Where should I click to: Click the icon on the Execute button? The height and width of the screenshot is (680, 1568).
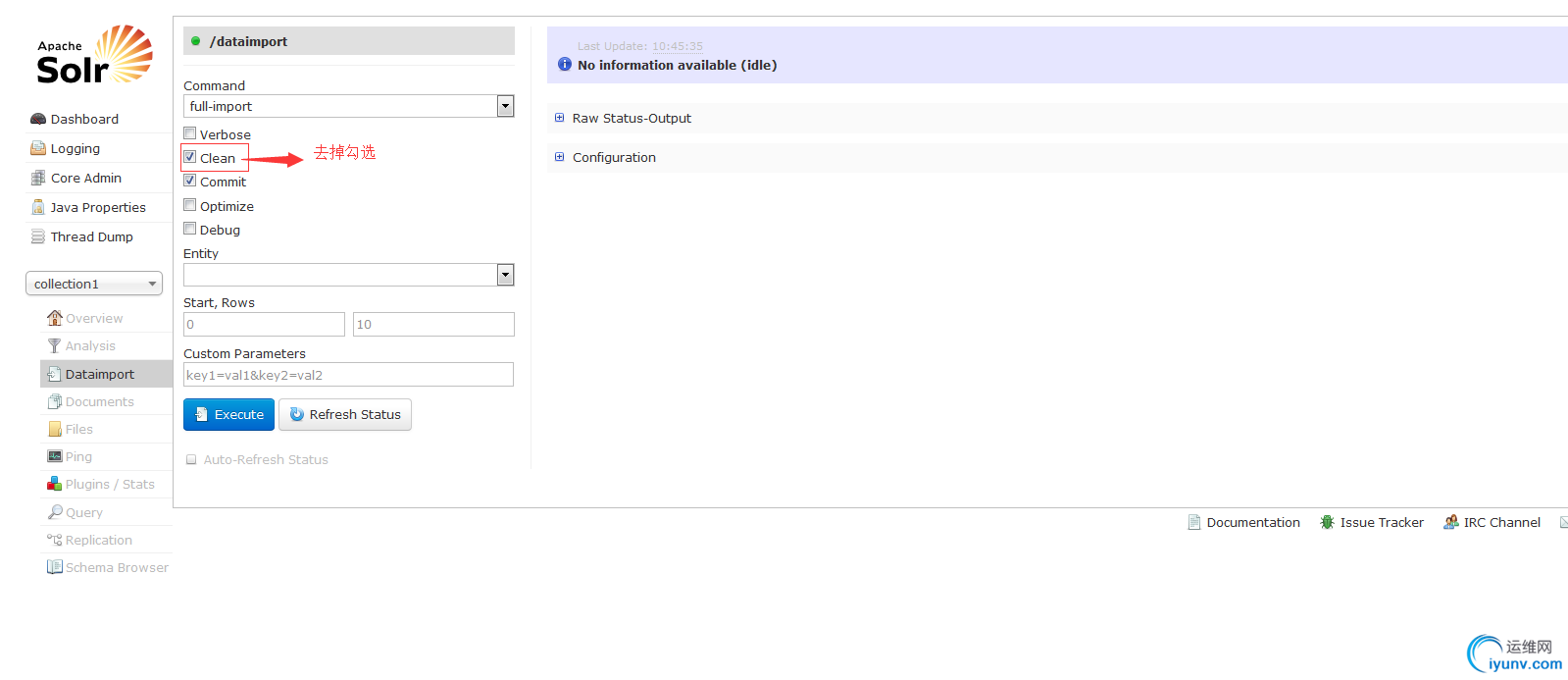201,414
